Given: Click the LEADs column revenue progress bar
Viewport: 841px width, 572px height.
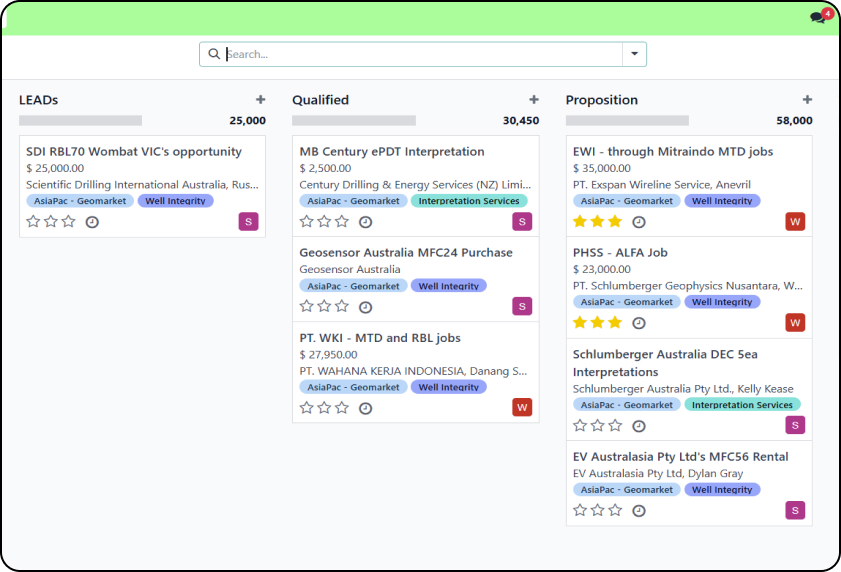Looking at the screenshot, I should click(80, 120).
